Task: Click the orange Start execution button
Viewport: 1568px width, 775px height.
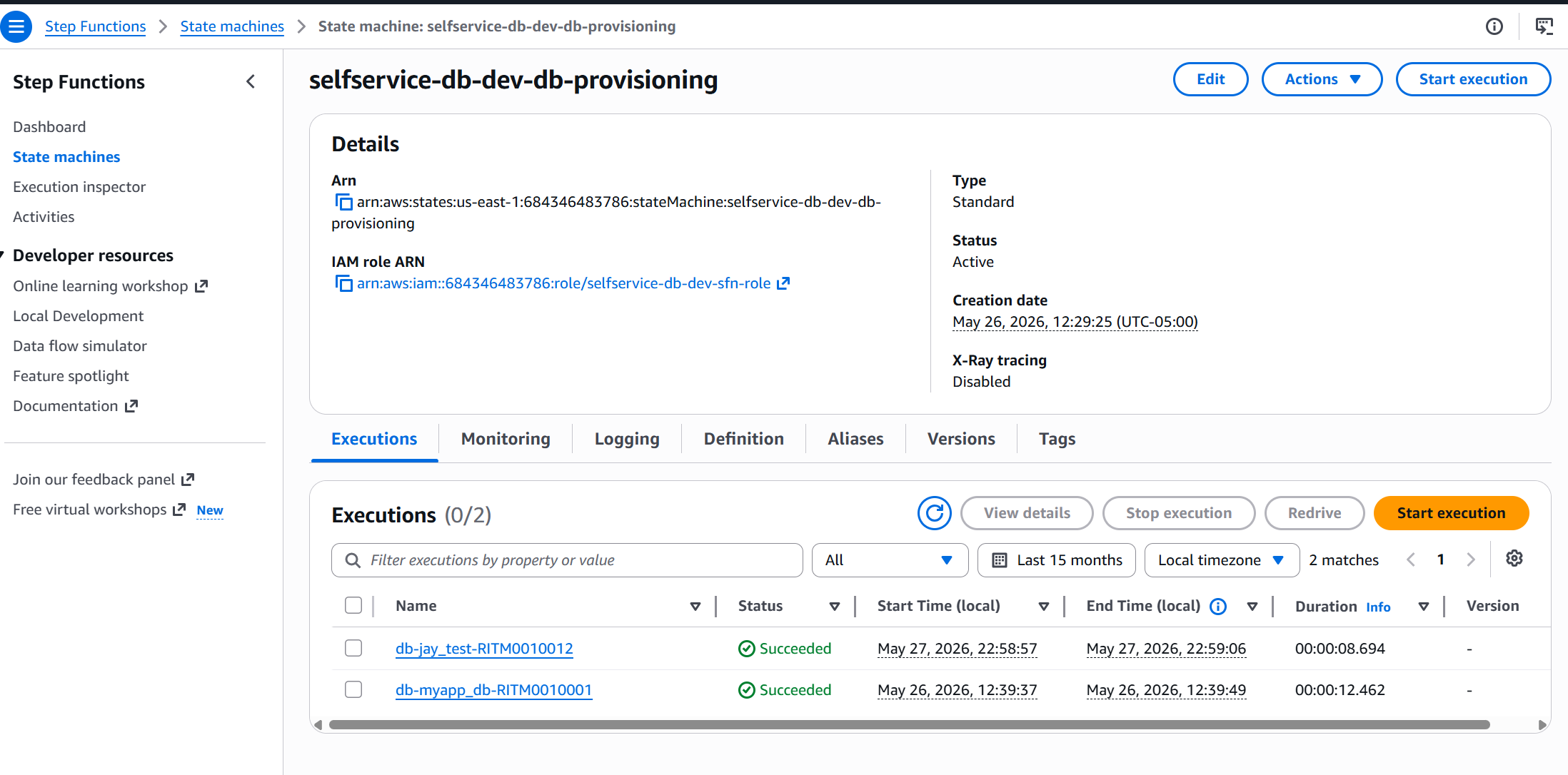Action: pos(1451,513)
